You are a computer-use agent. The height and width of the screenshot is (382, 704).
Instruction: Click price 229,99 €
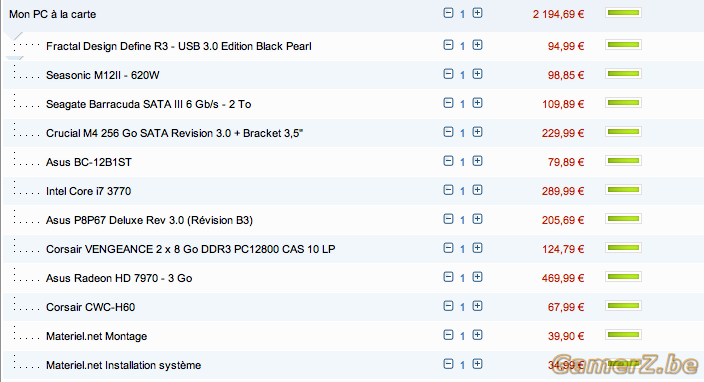pyautogui.click(x=563, y=133)
